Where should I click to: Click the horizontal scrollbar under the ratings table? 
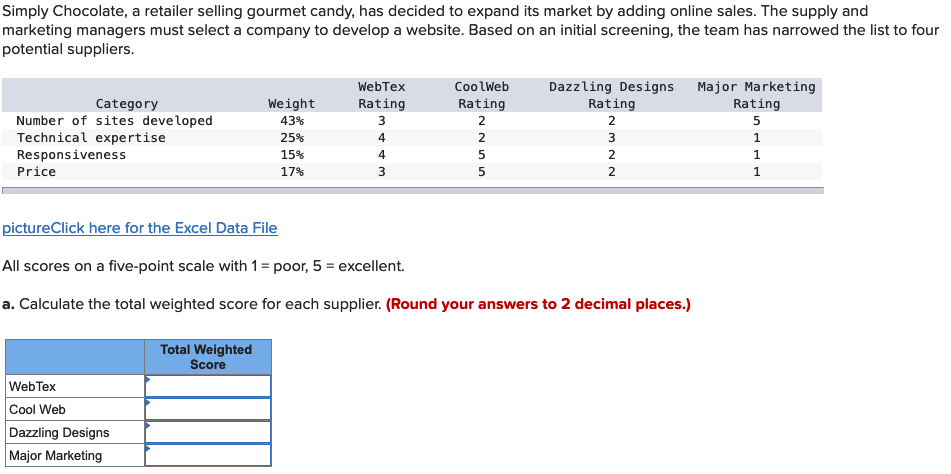412,190
